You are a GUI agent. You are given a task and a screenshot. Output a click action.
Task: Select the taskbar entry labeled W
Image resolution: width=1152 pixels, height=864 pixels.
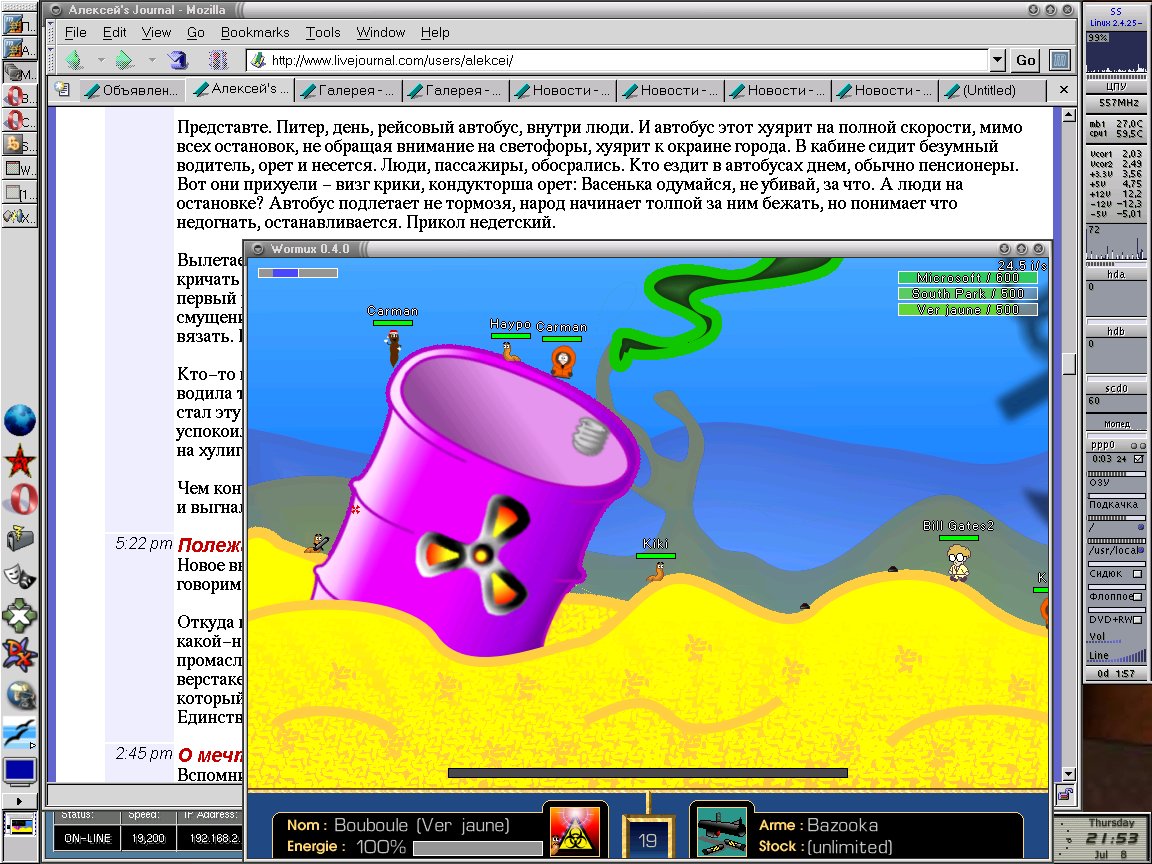(x=20, y=168)
